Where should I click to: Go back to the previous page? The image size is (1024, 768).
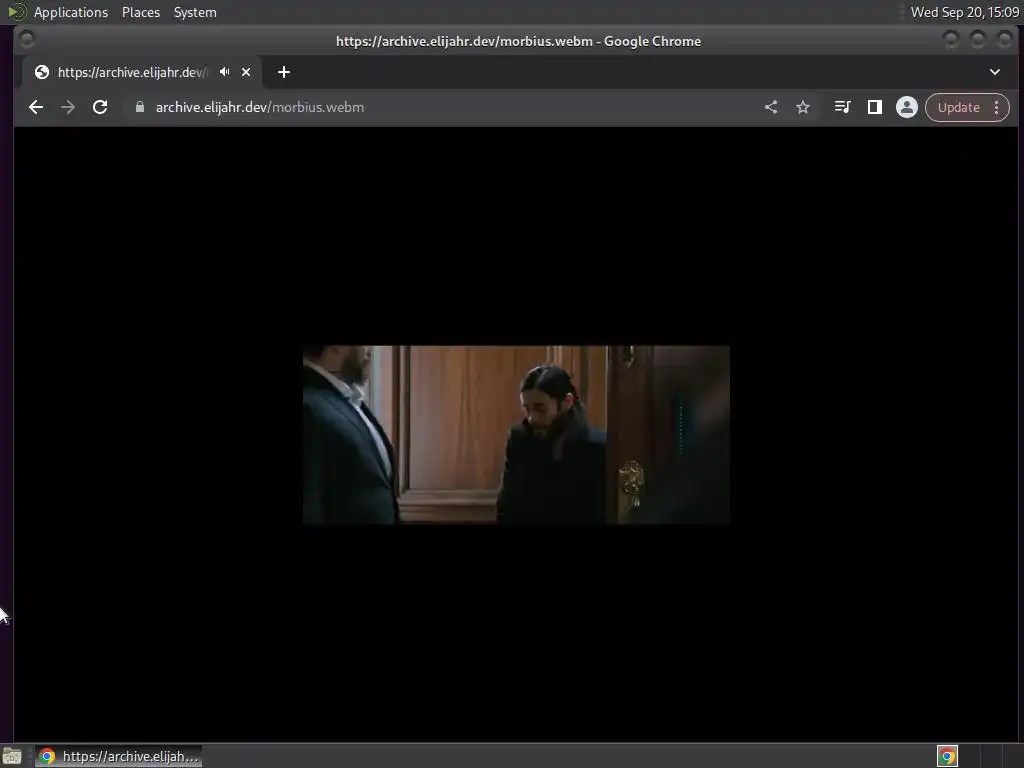click(x=36, y=107)
